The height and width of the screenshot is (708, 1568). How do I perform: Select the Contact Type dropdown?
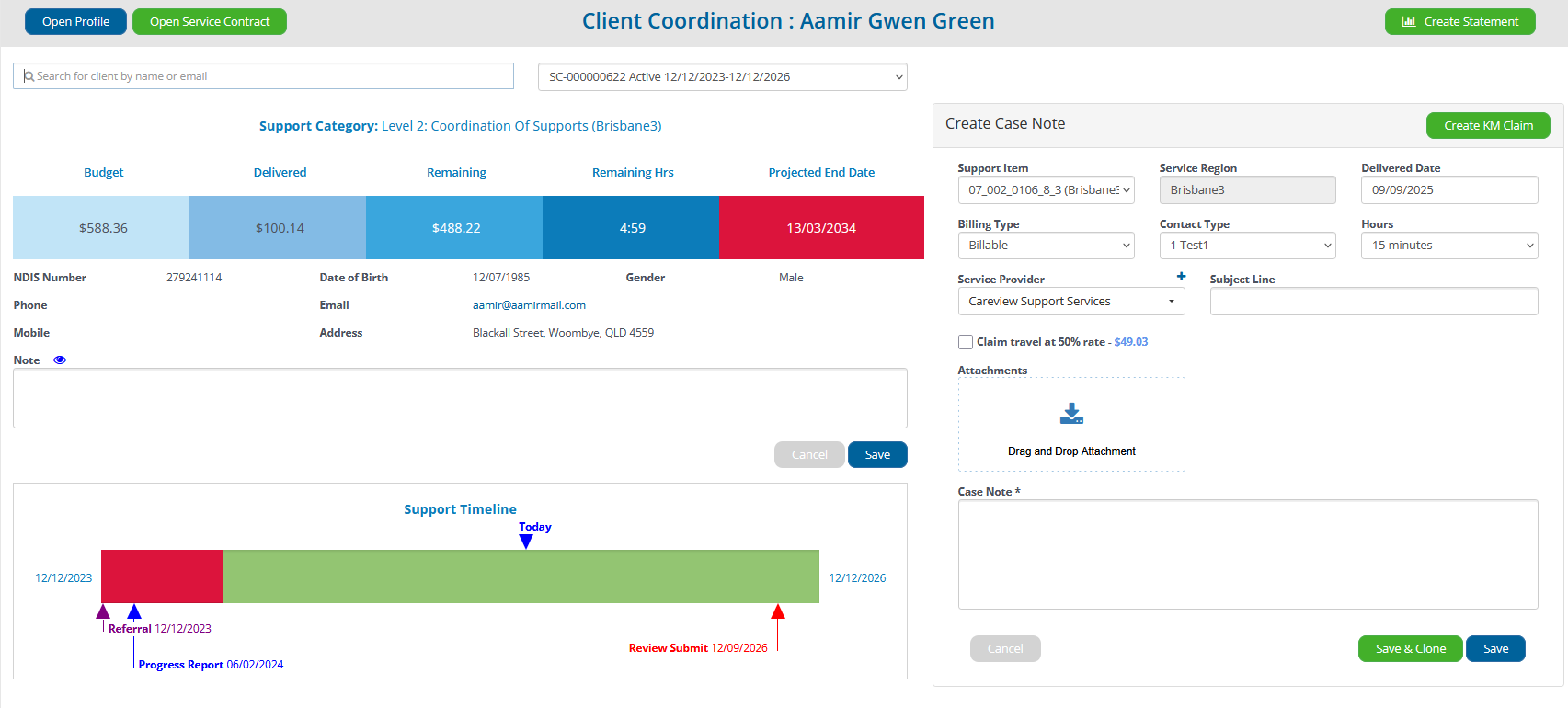point(1247,246)
